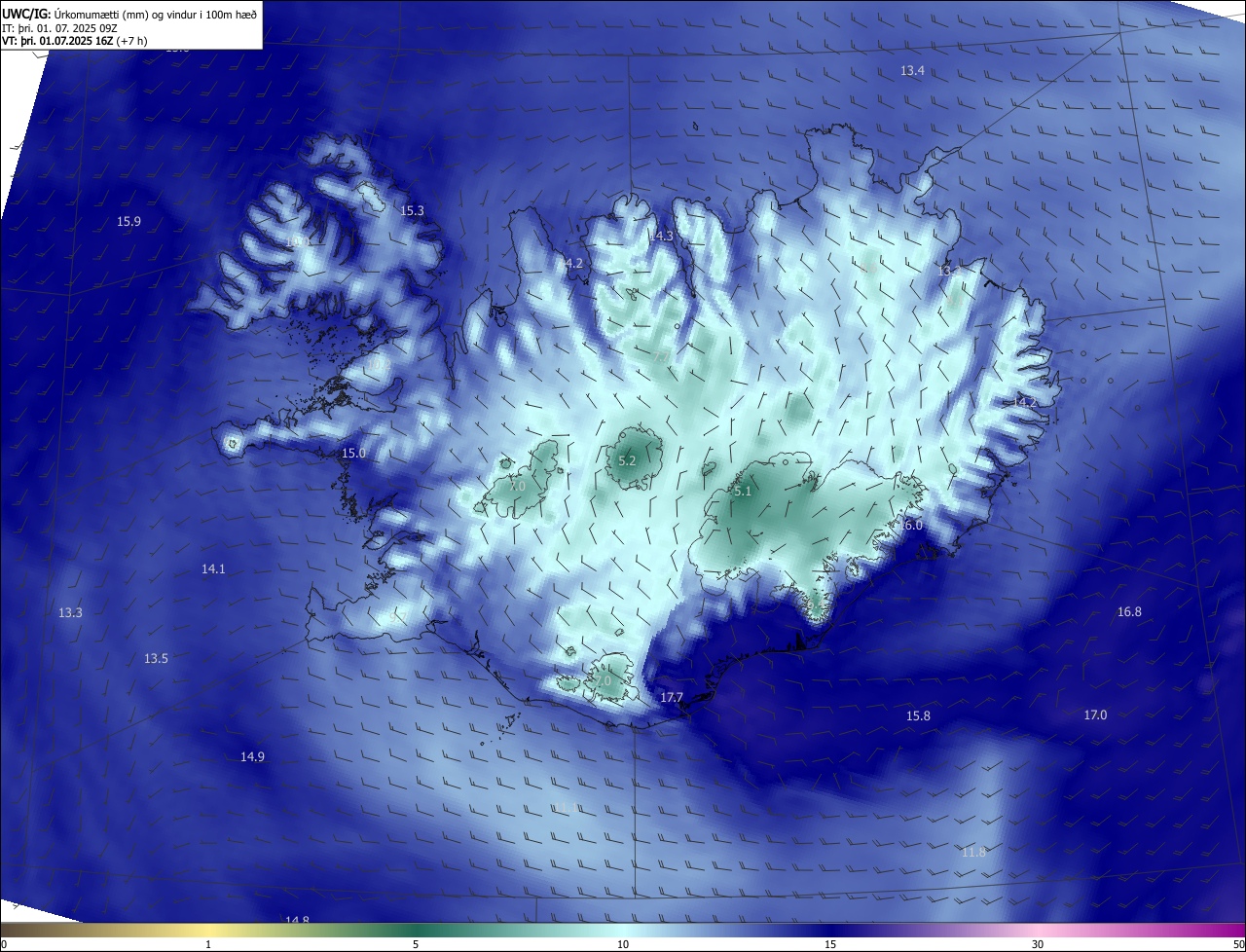This screenshot has width=1246, height=952.
Task: Click the 'VT: þri. 01.07.2025 16Z (+7 h)' line
Action: (75, 41)
